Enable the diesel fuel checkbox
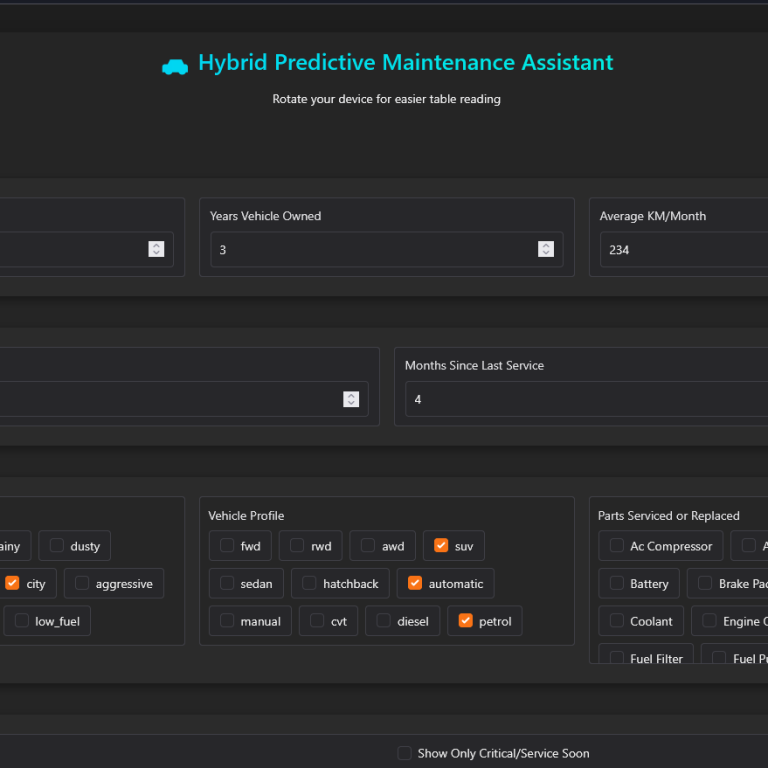Viewport: 768px width, 768px height. (x=384, y=621)
